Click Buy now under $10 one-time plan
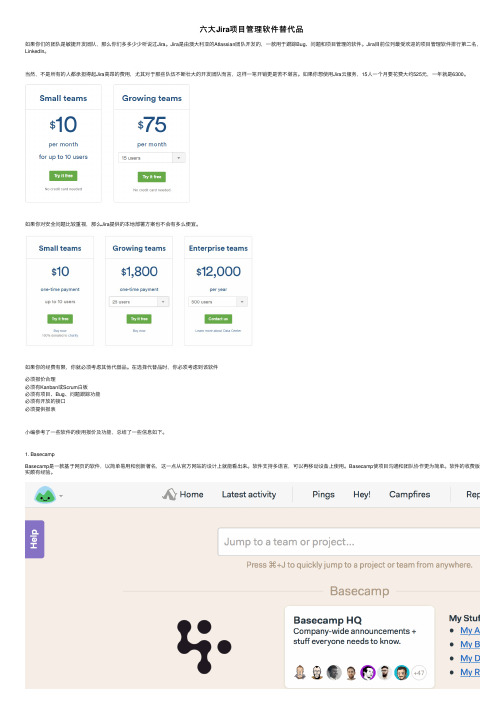This screenshot has width=504, height=713. (x=60, y=331)
